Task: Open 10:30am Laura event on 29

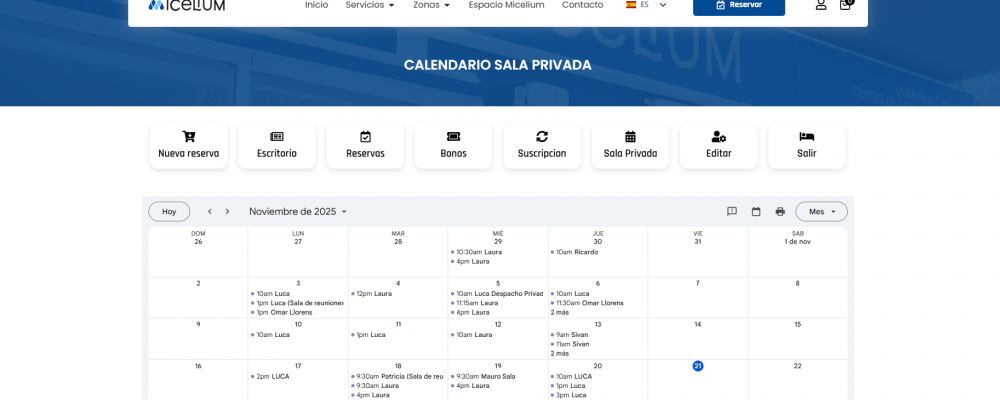Action: coord(478,252)
